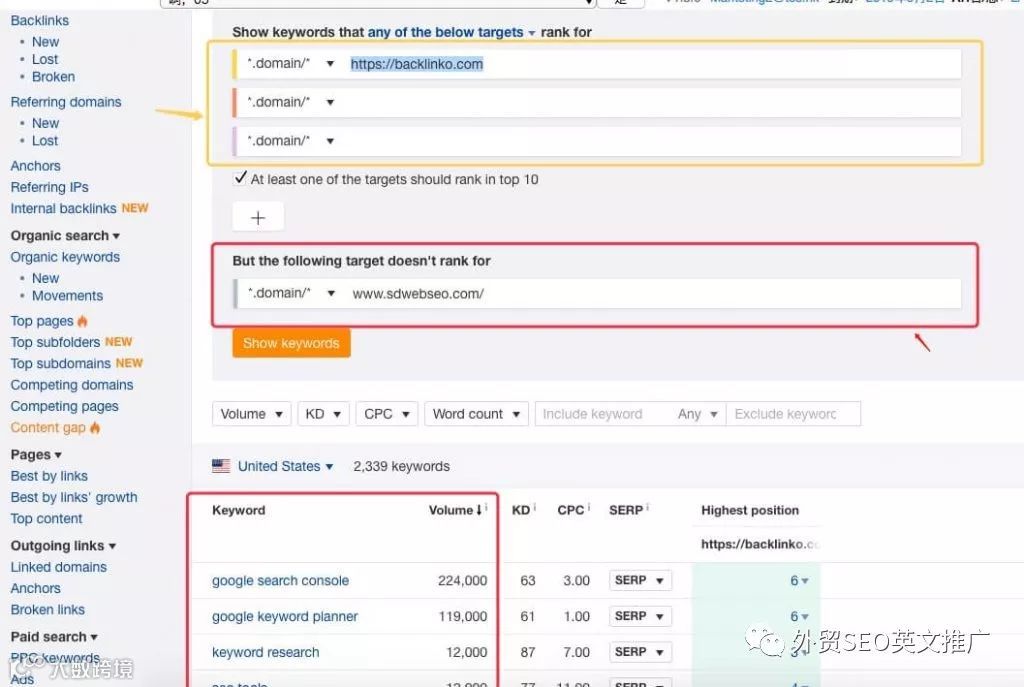
Task: Open SERP dropdown for keyword research row
Action: pyautogui.click(x=640, y=652)
